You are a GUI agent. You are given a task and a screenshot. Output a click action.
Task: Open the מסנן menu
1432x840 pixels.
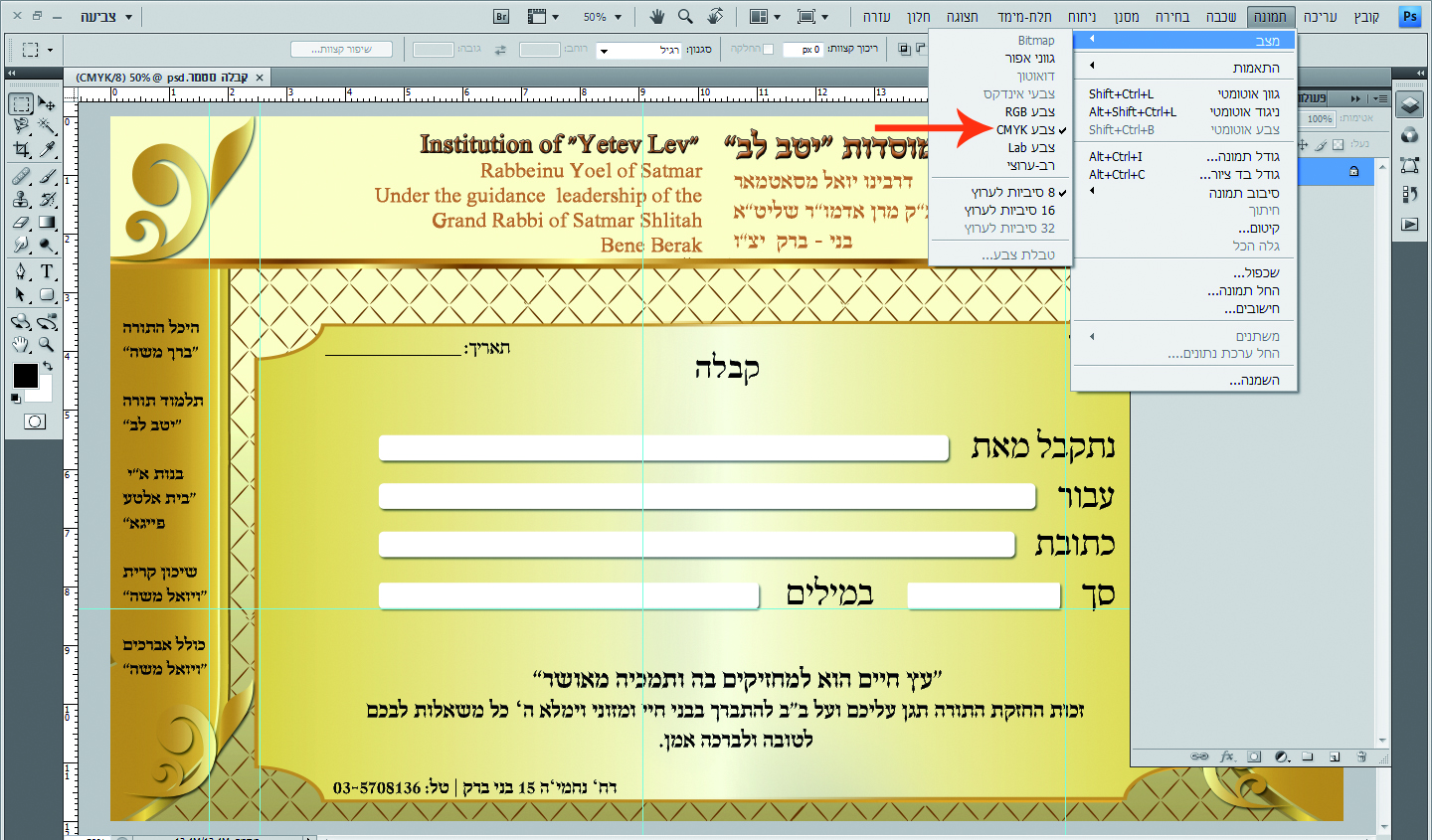tap(1127, 17)
